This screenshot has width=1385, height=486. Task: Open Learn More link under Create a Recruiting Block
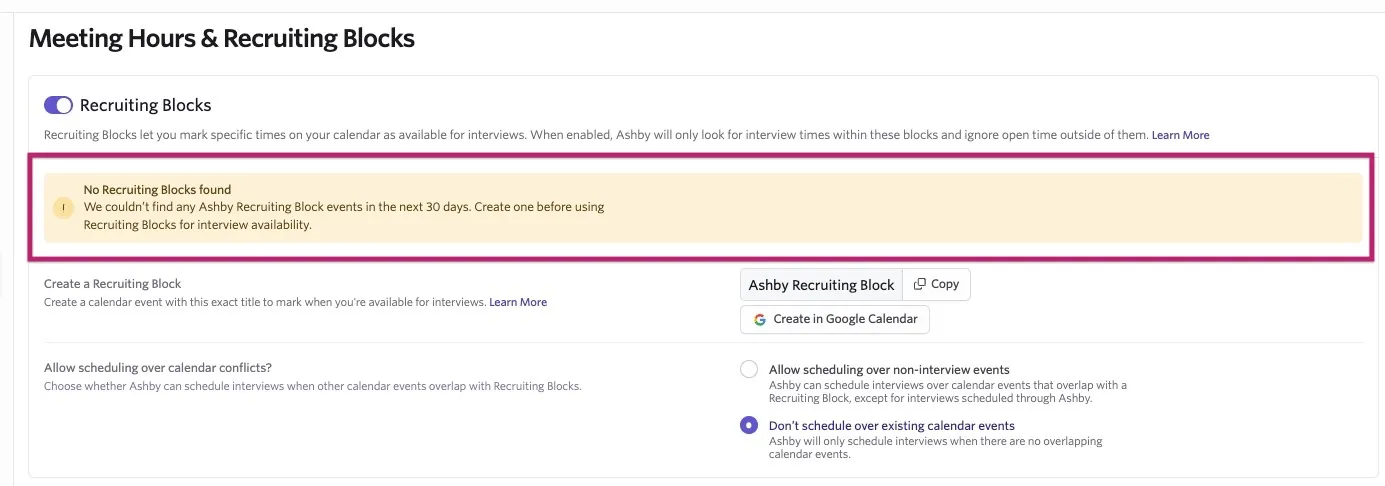coord(518,302)
